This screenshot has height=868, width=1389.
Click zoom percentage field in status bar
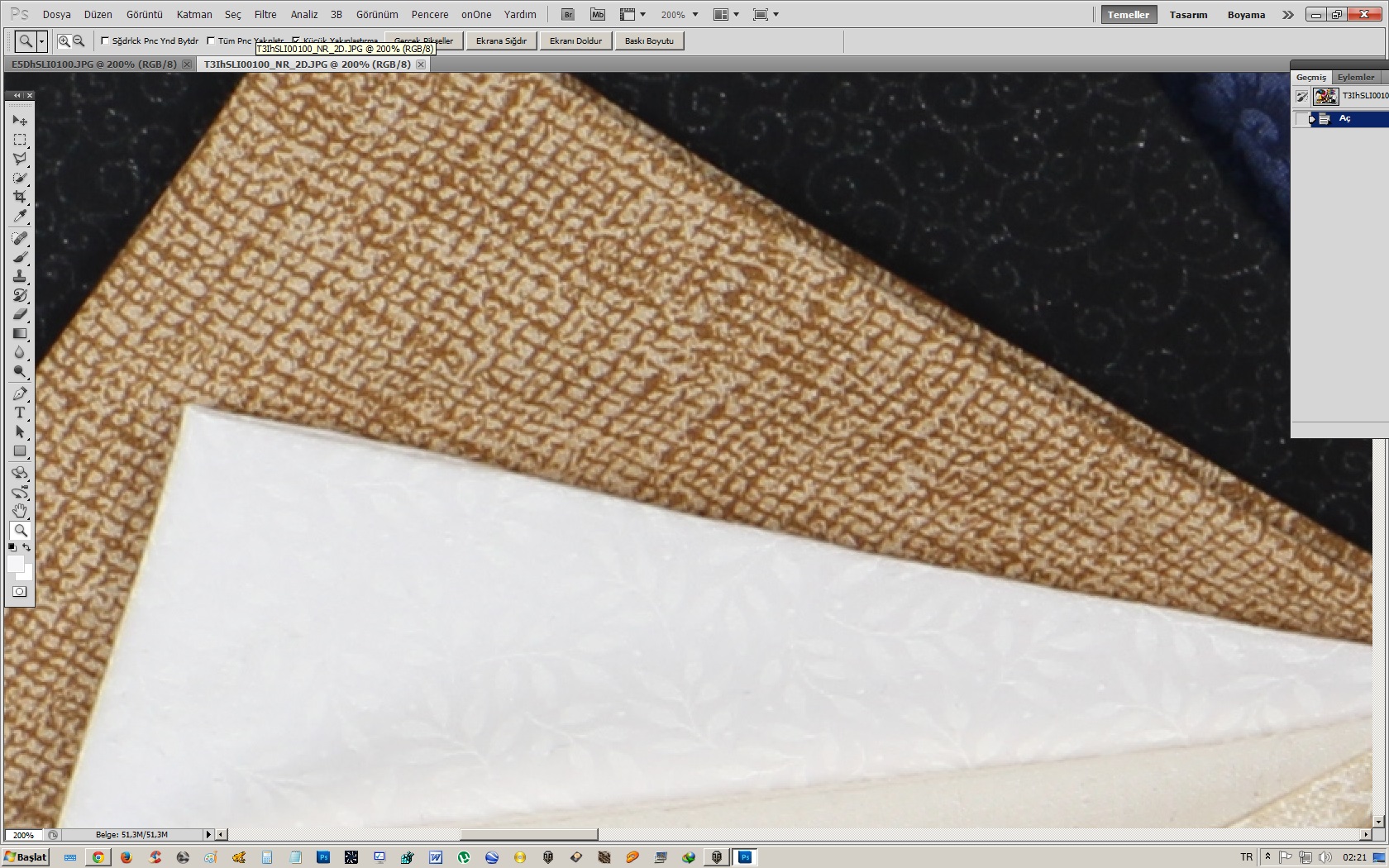[x=23, y=834]
